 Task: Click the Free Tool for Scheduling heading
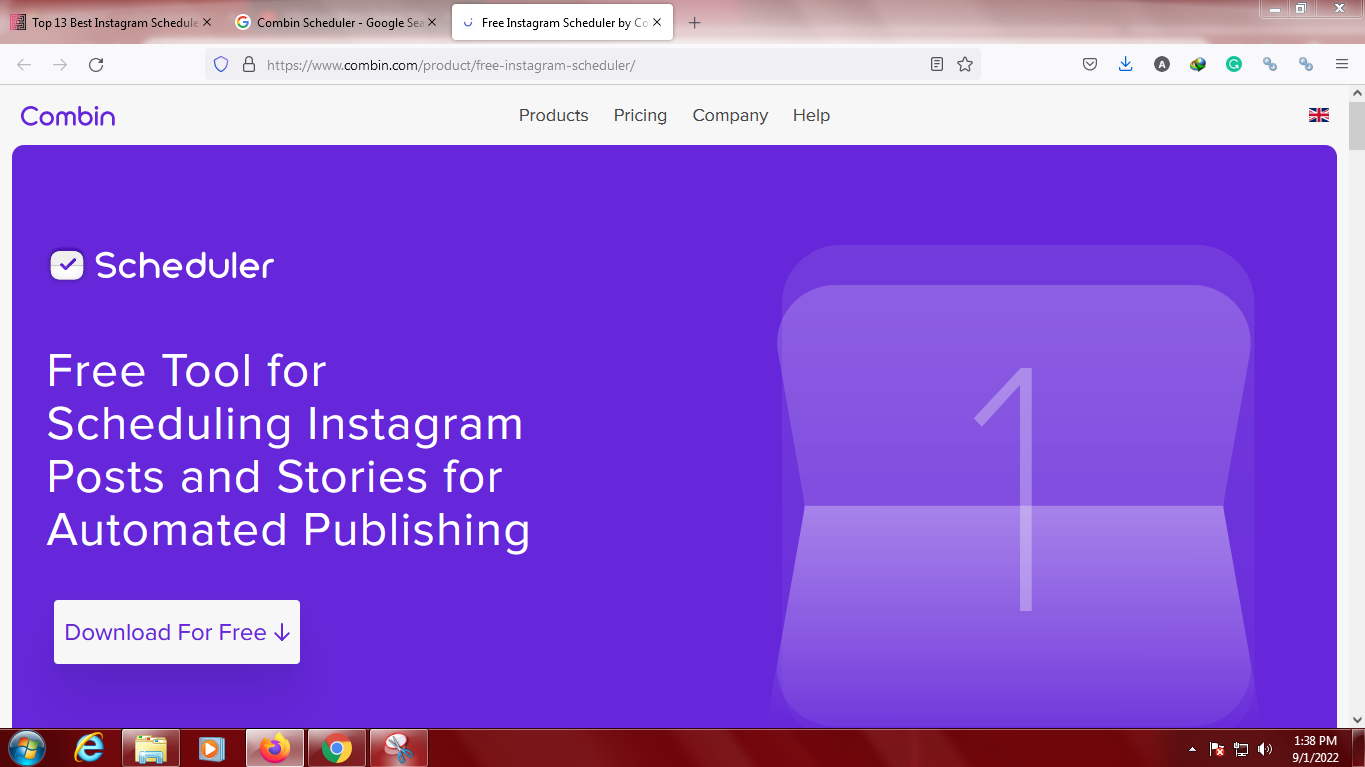tap(288, 450)
